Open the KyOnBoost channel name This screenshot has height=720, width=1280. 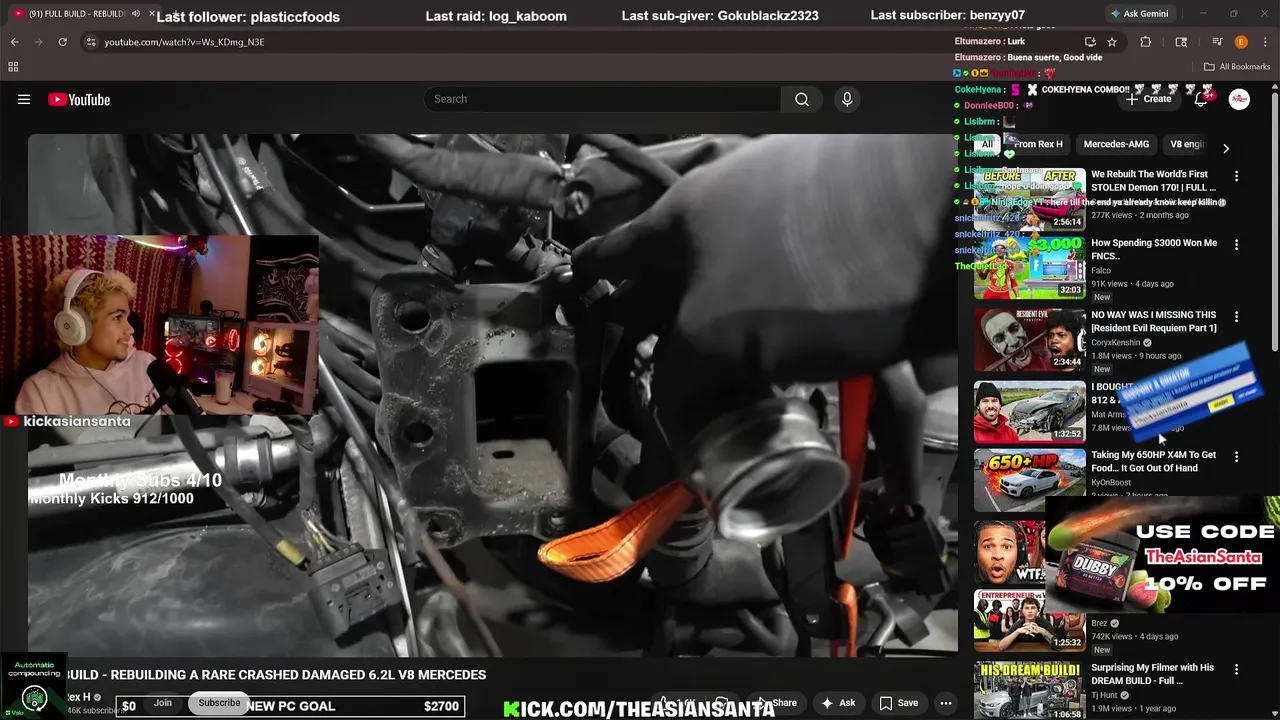1111,483
